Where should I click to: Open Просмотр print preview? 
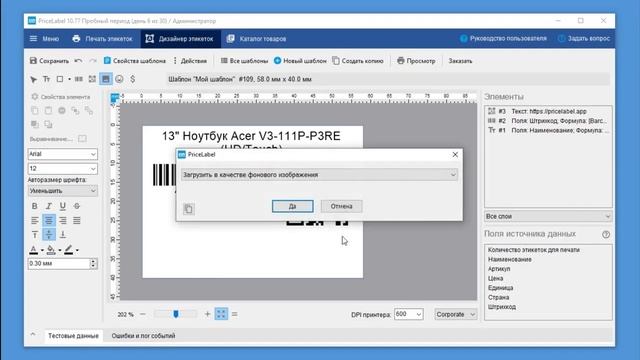click(x=416, y=61)
